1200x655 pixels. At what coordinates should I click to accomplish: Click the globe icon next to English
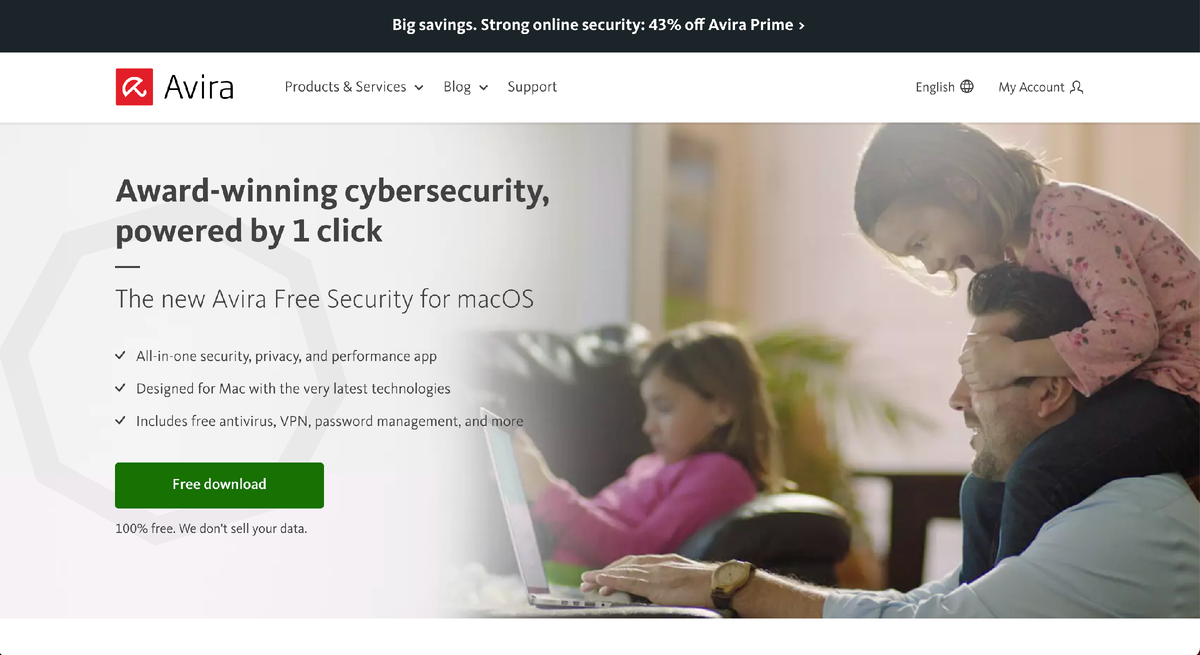[x=967, y=87]
